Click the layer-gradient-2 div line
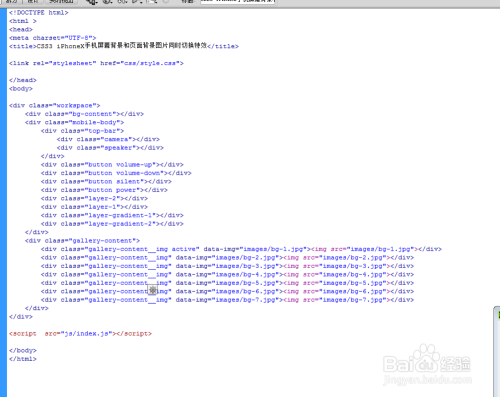Image resolution: width=500 pixels, height=397 pixels. pyautogui.click(x=112, y=224)
